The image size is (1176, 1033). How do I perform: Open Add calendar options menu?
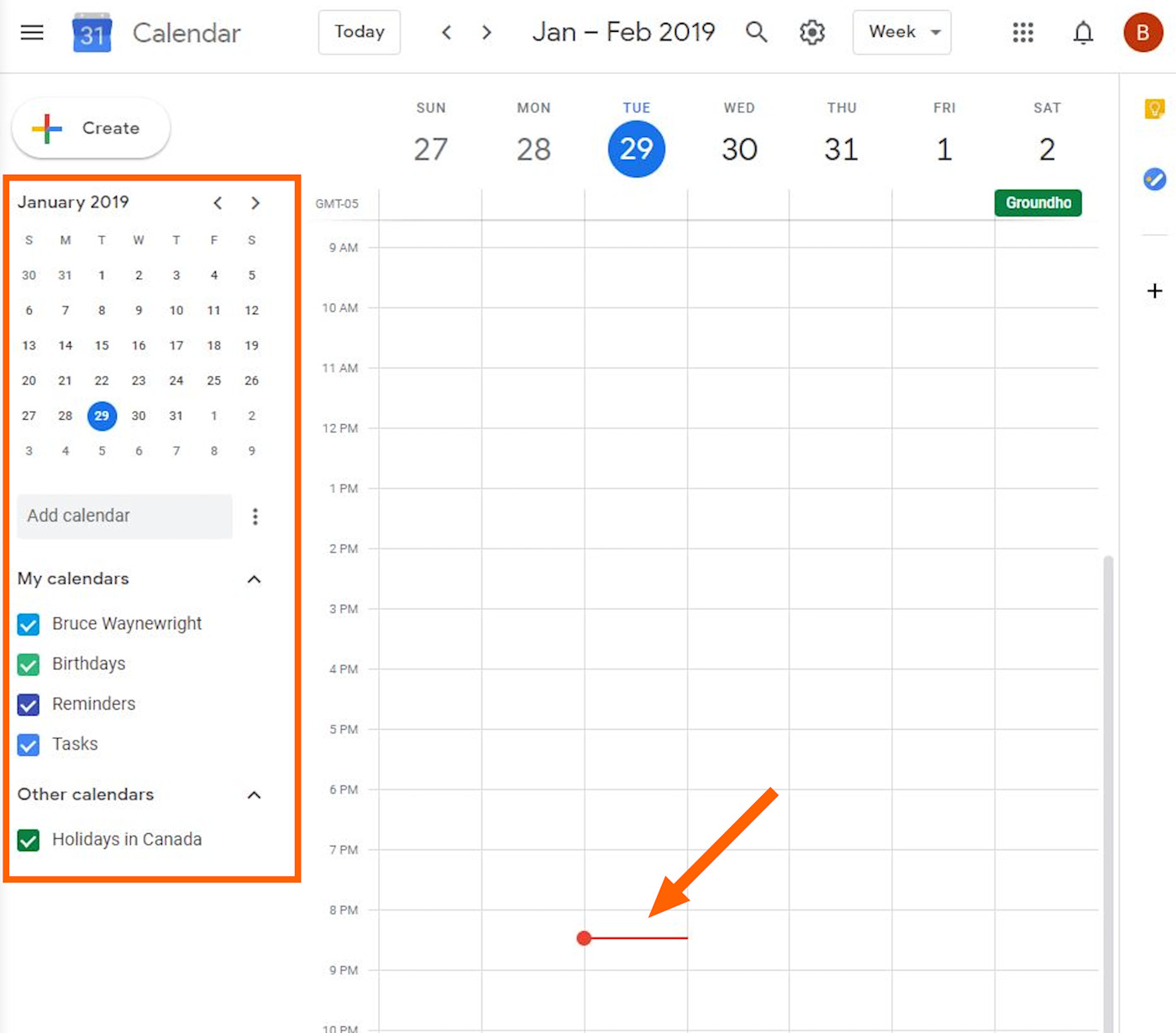click(255, 516)
